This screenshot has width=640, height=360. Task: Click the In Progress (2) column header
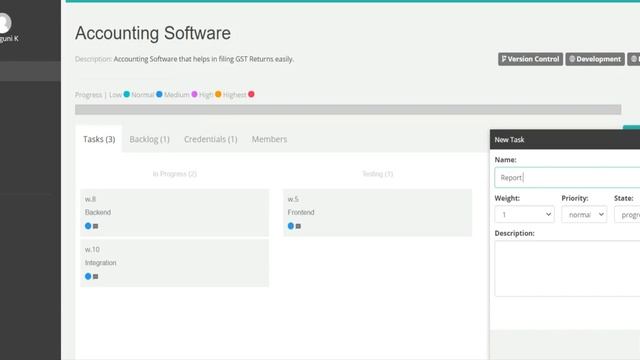click(x=175, y=174)
